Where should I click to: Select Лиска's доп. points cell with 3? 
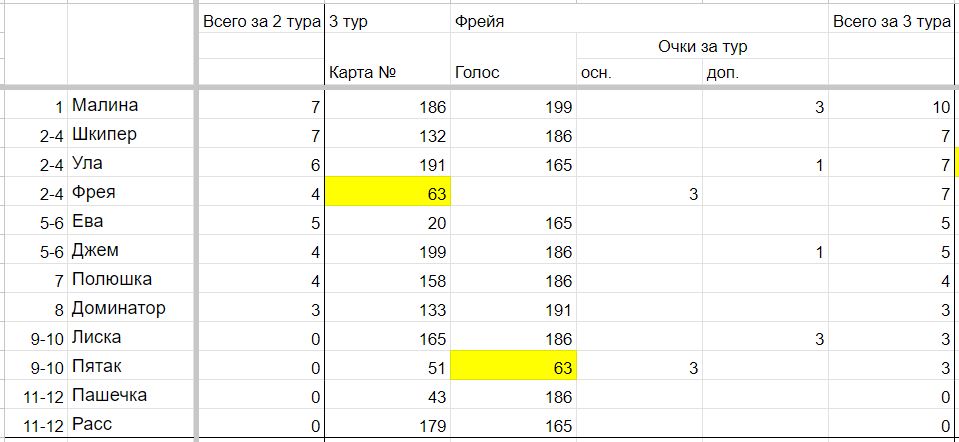pyautogui.click(x=765, y=337)
